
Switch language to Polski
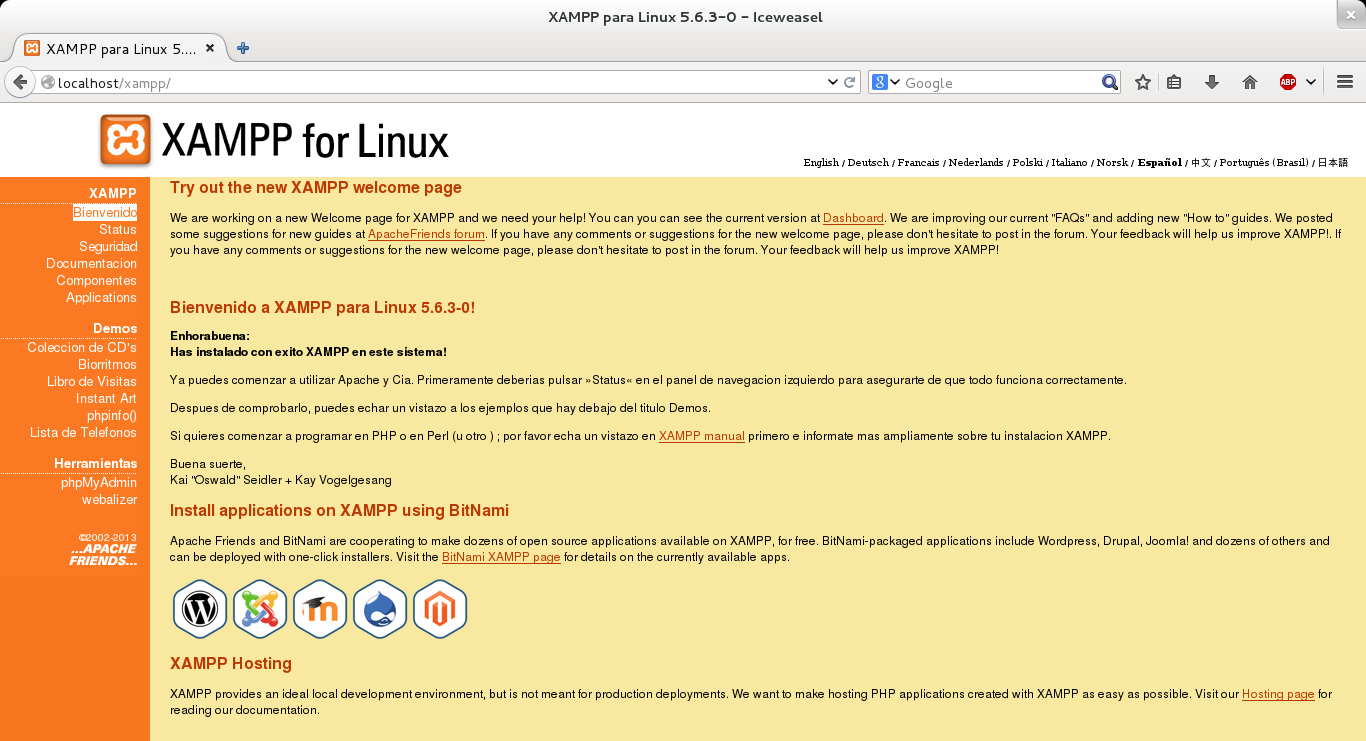click(1027, 162)
